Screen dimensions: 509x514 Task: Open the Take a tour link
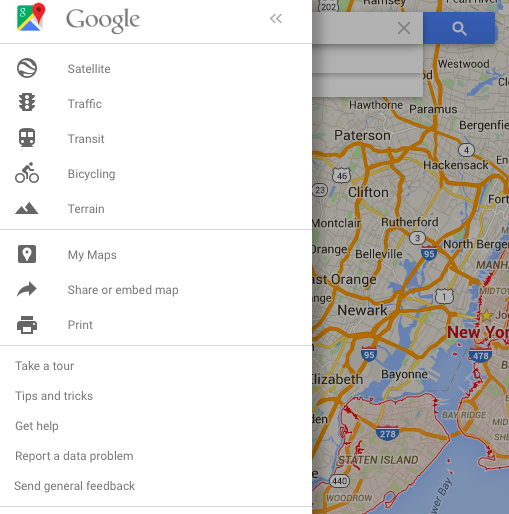45,366
